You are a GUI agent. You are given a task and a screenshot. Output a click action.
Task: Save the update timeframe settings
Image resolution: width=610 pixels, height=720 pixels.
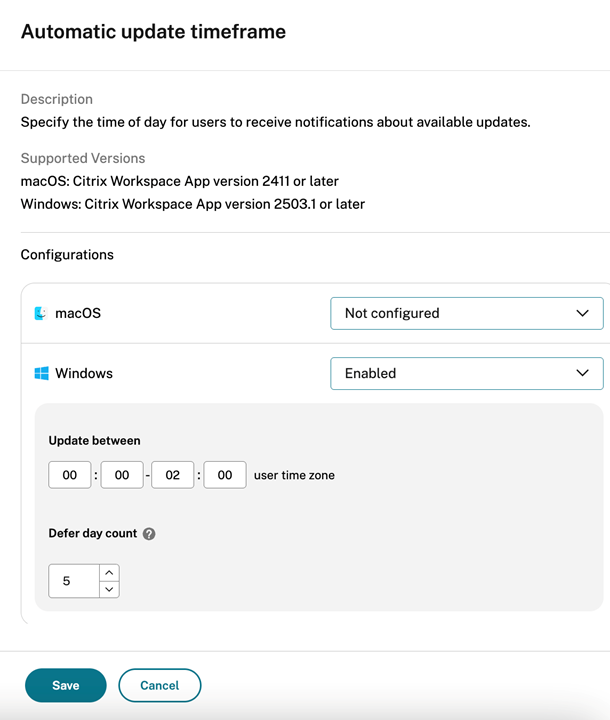coord(66,685)
